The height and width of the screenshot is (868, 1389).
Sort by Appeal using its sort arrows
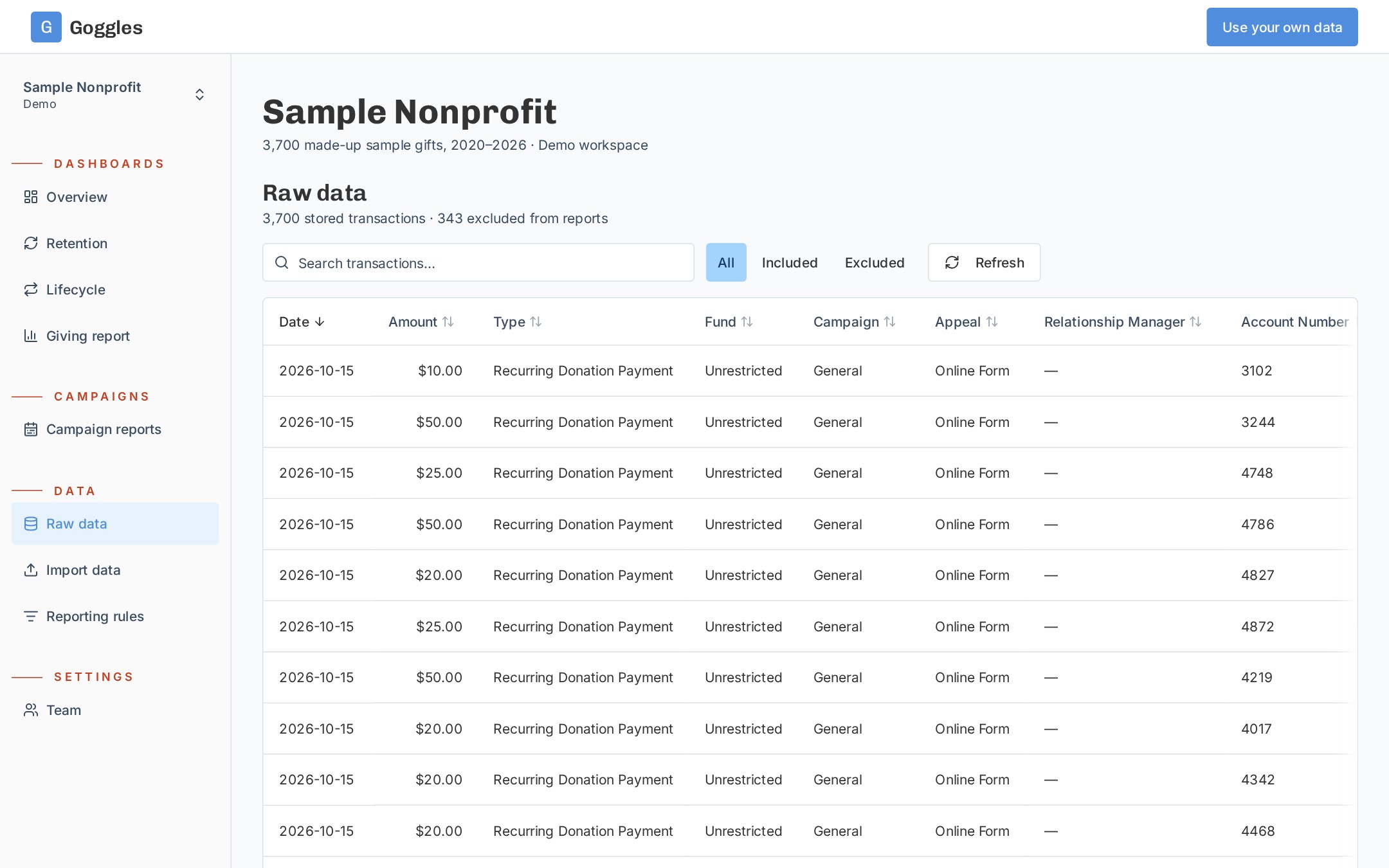(992, 321)
